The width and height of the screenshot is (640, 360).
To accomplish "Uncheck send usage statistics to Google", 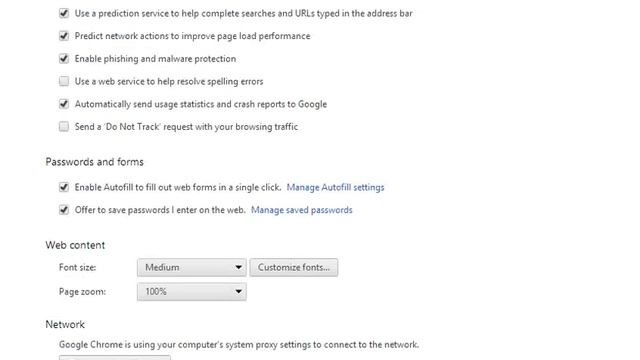I will [x=64, y=104].
